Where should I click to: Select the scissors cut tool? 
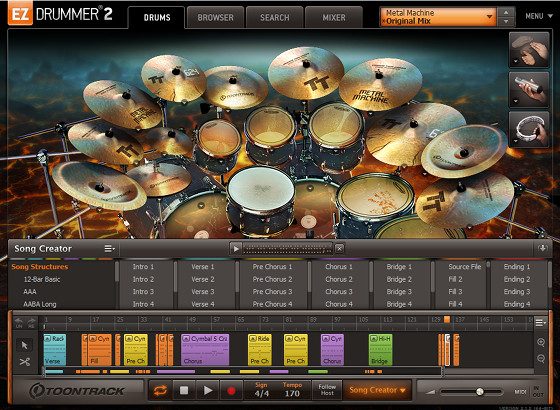(x=24, y=362)
